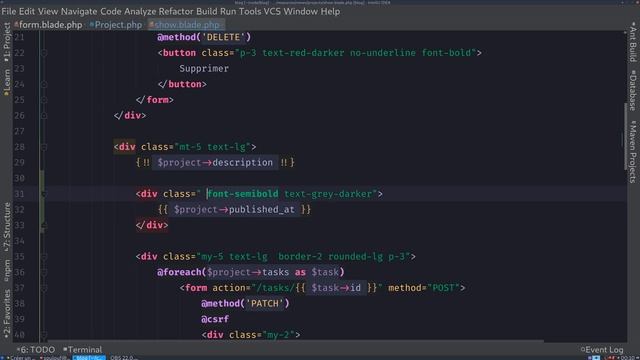Open the Learn side panel
Screen dimensions: 640x360
[x=7, y=82]
